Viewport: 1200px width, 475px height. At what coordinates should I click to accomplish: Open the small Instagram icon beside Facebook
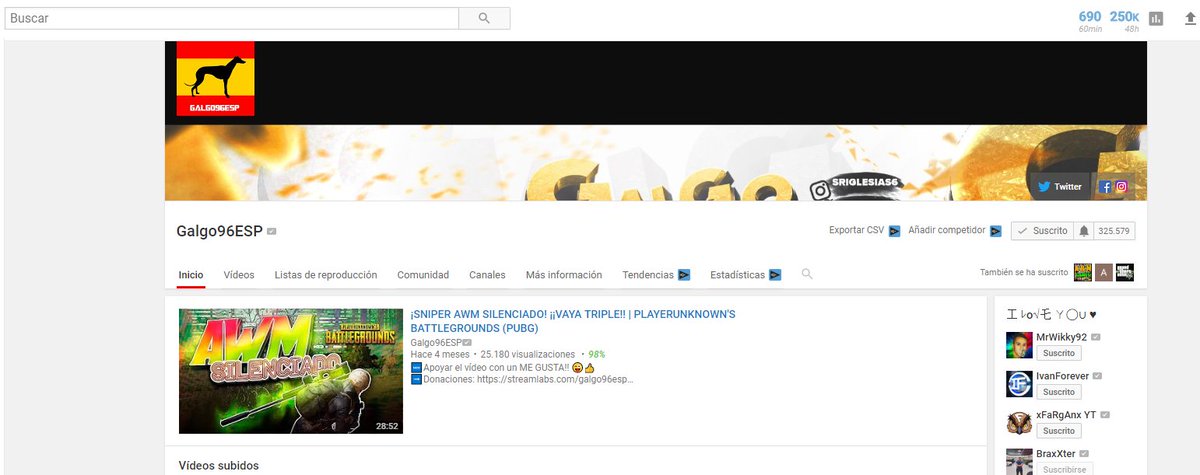[1122, 187]
